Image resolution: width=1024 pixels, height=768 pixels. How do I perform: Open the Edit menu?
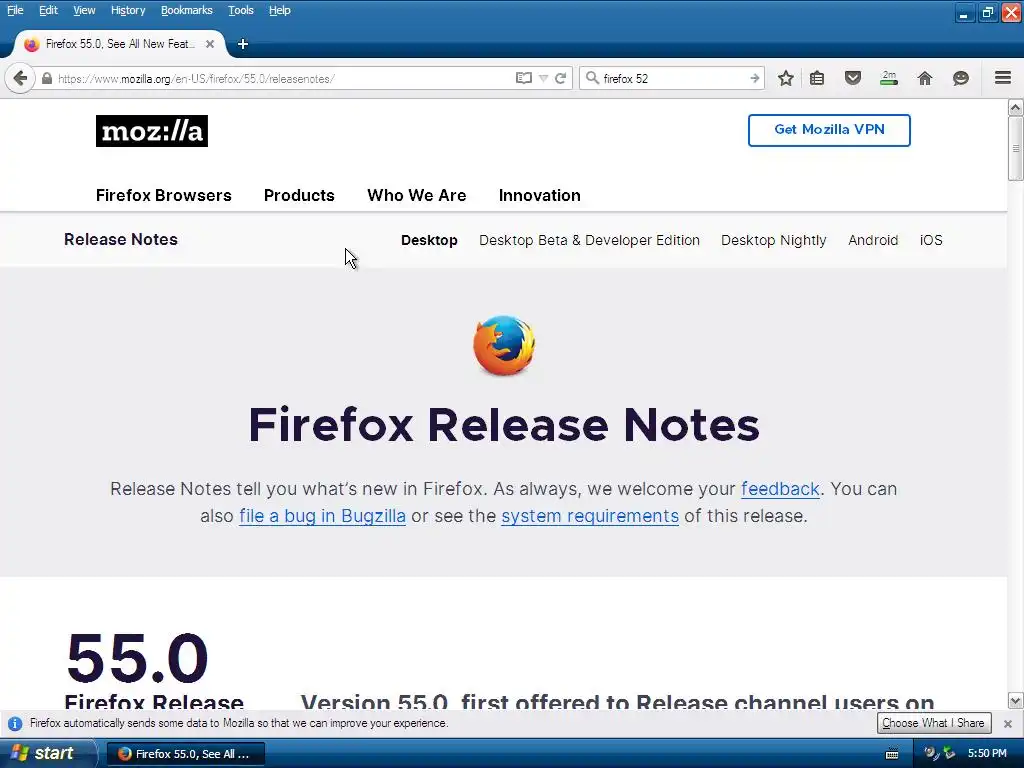[x=48, y=10]
